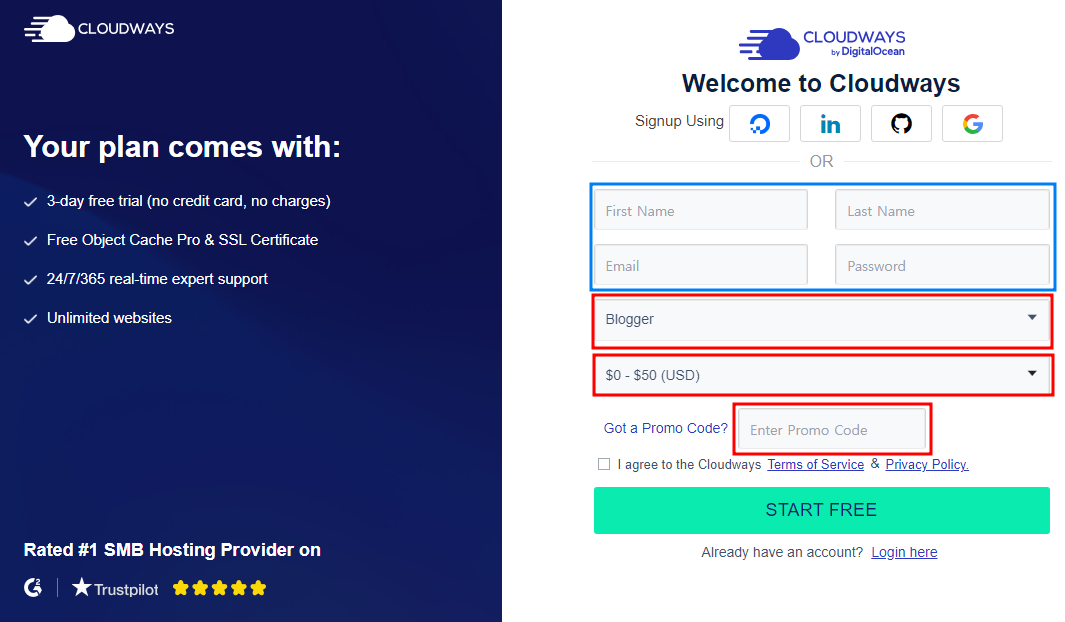
Task: Sign up using the GitHub icon
Action: [901, 124]
